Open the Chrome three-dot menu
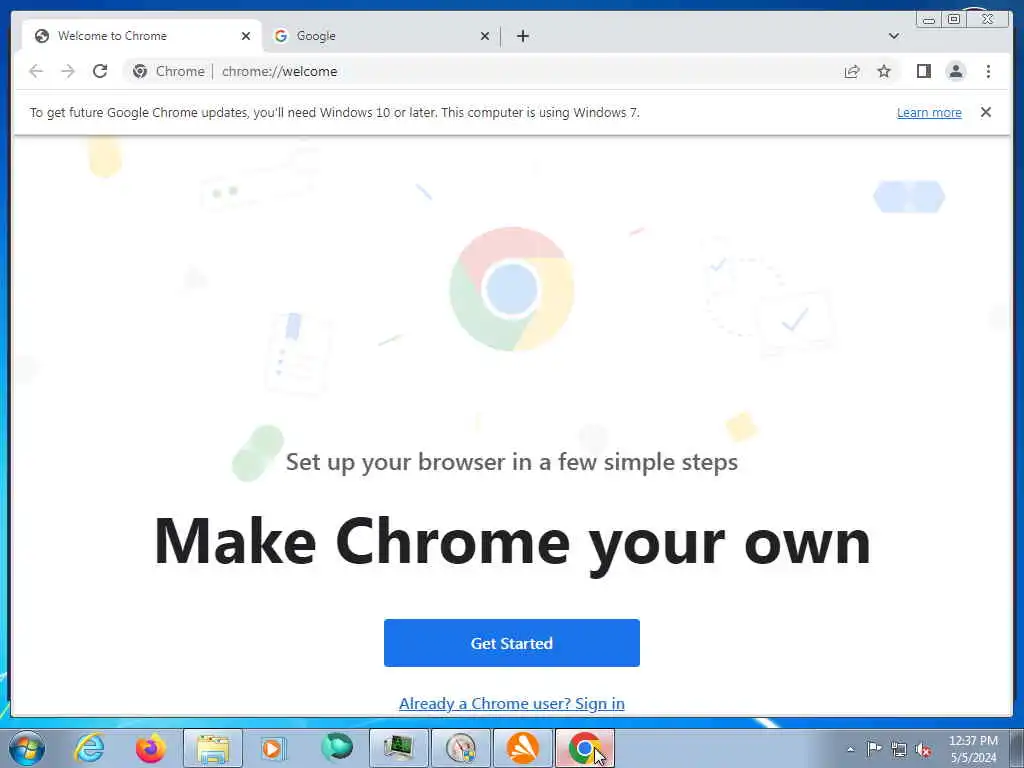This screenshot has height=768, width=1024. (x=988, y=71)
